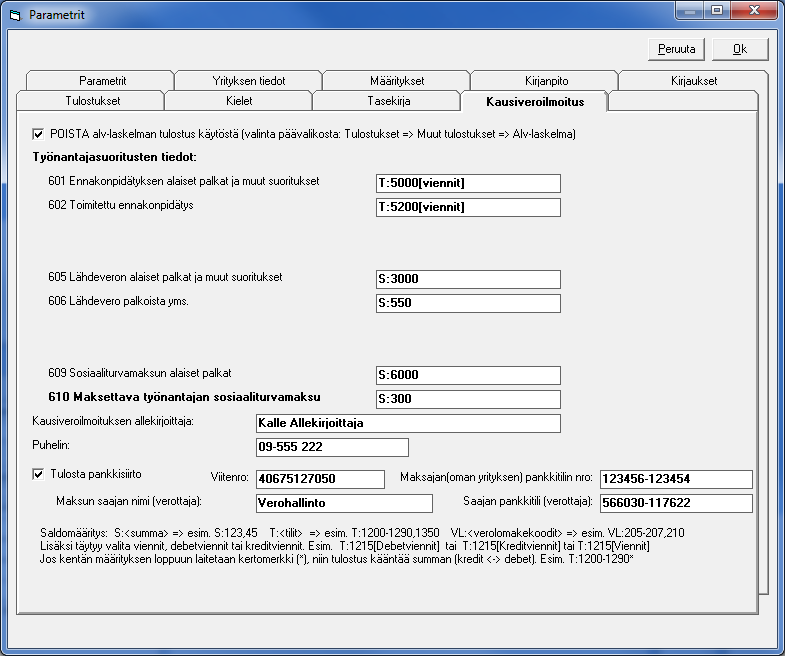Image resolution: width=785 pixels, height=656 pixels.
Task: Click the Saajan pankkitili (verottaja) label
Action: 528,501
